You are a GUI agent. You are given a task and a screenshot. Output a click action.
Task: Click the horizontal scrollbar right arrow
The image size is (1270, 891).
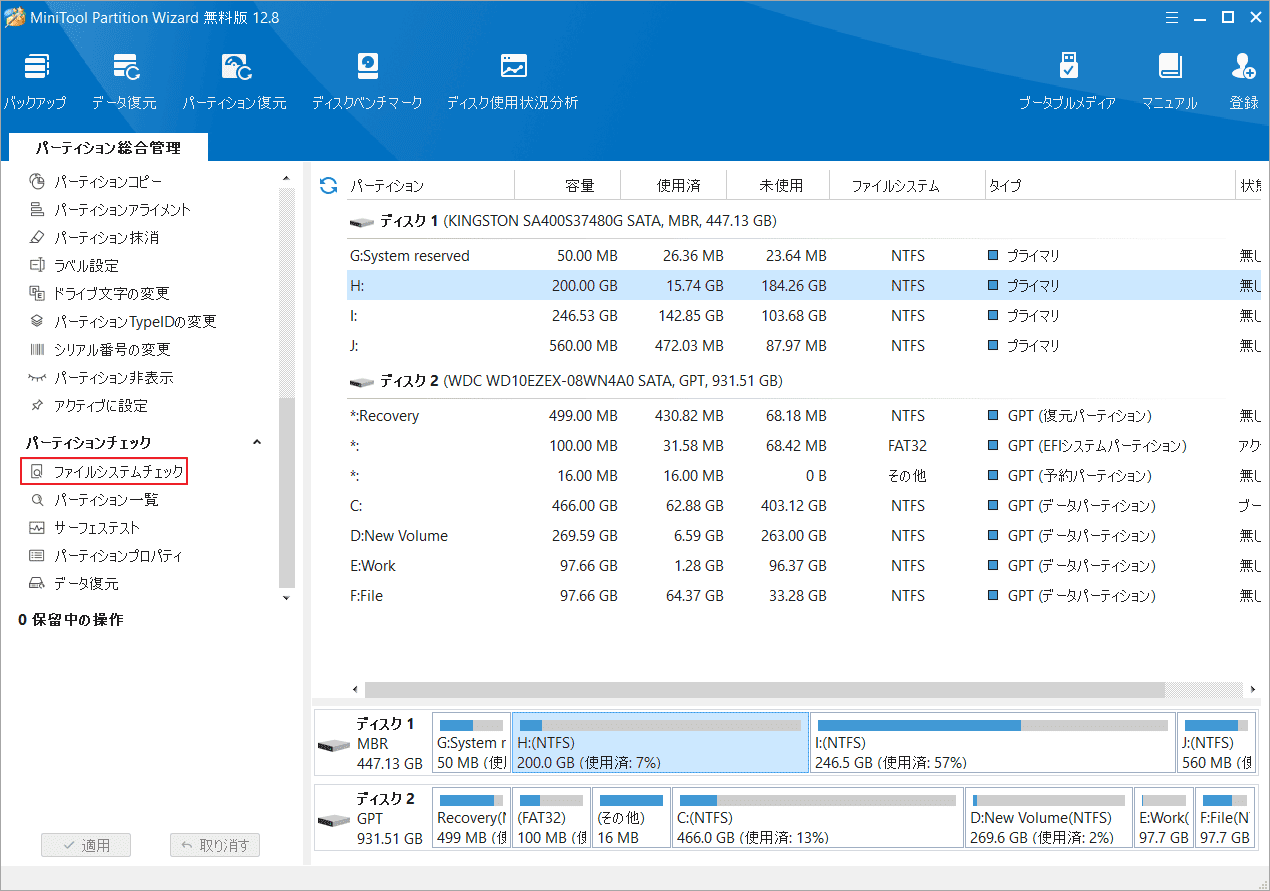coord(1255,689)
